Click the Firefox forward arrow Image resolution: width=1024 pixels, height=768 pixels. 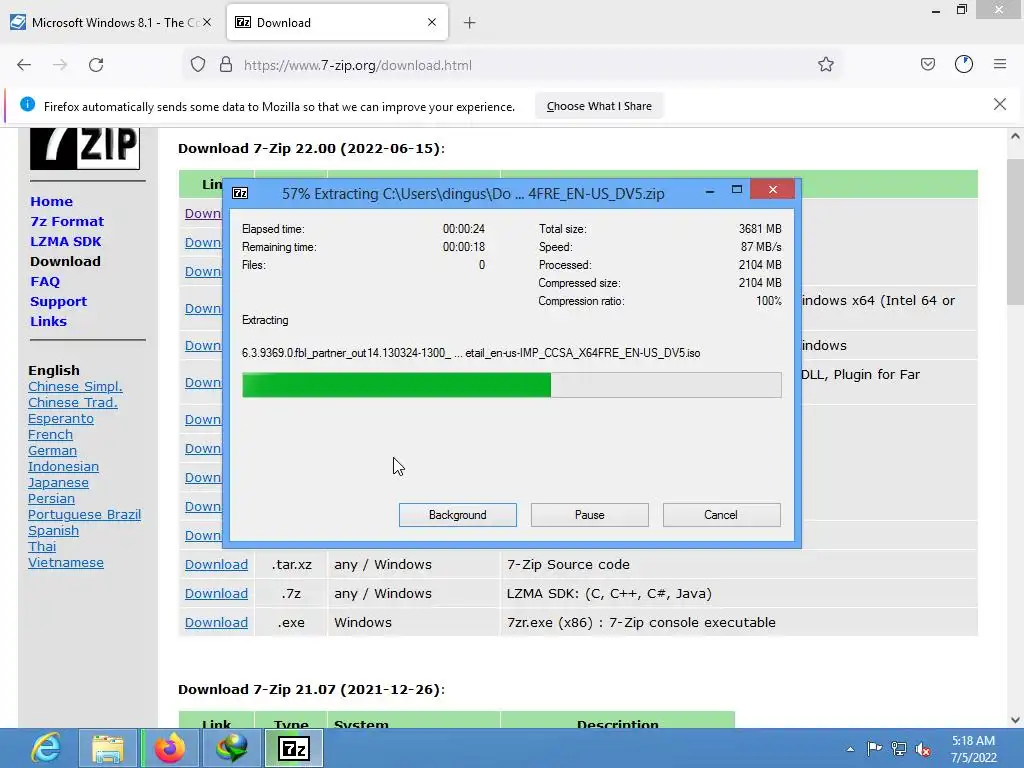(60, 65)
